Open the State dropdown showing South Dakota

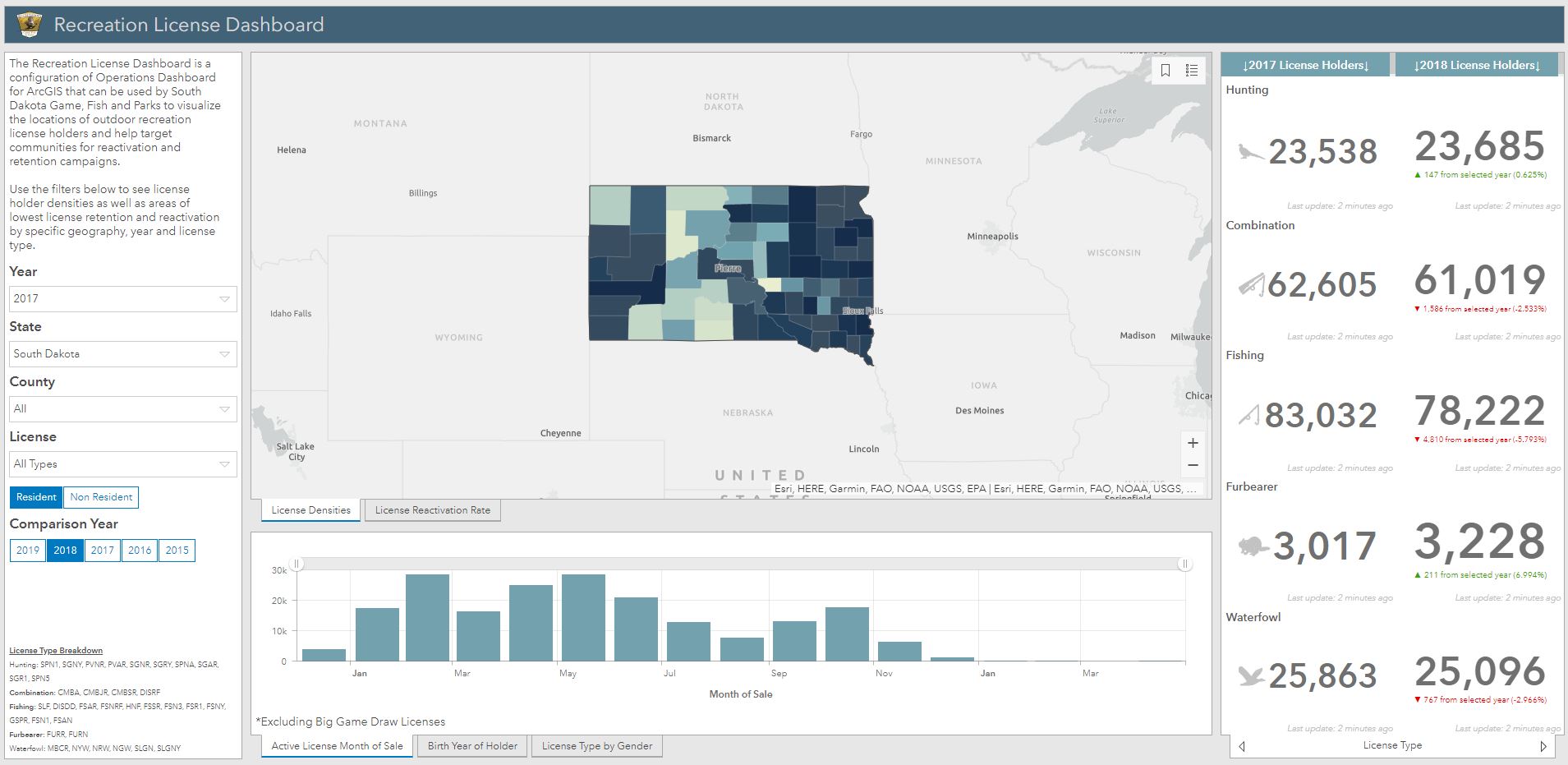point(123,354)
